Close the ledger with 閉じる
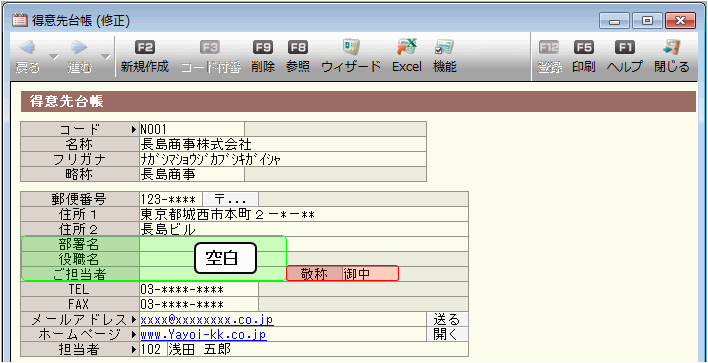Screen dimensions: 708x363 [x=672, y=56]
